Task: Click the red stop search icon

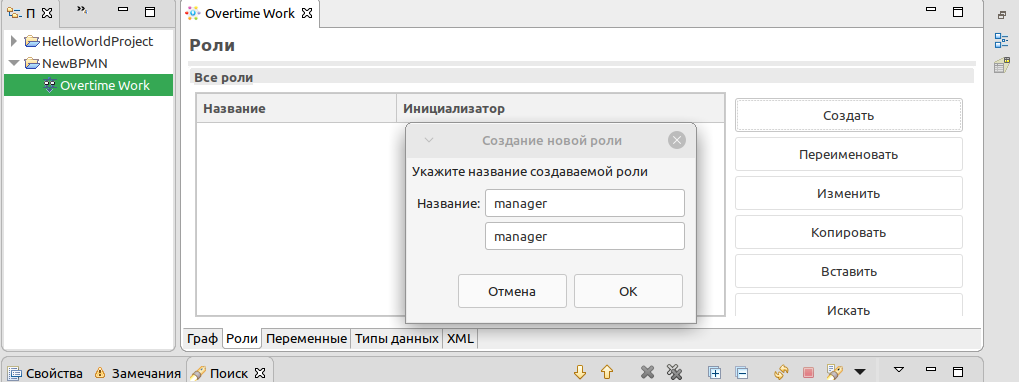Action: coord(808,373)
